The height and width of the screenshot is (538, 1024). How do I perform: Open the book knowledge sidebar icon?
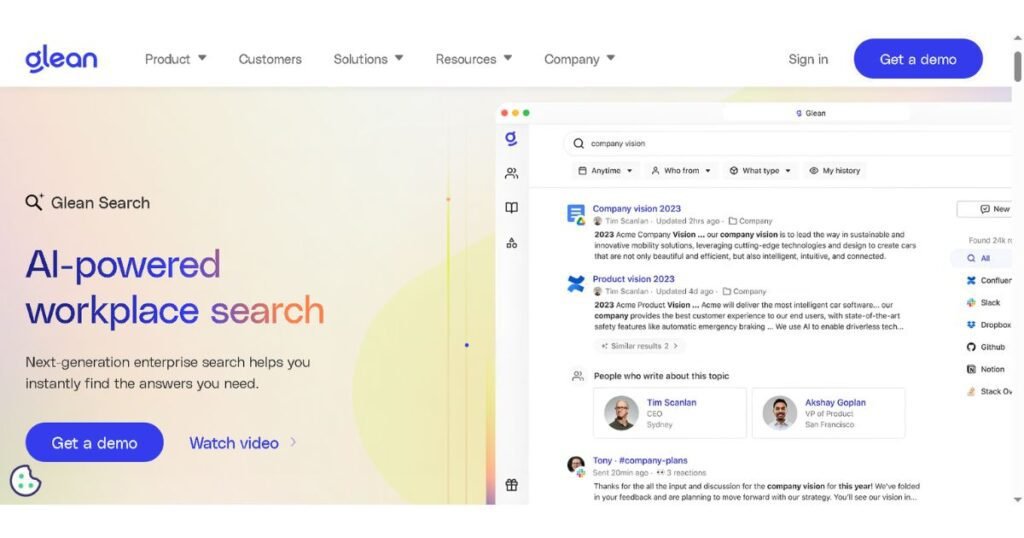click(511, 208)
